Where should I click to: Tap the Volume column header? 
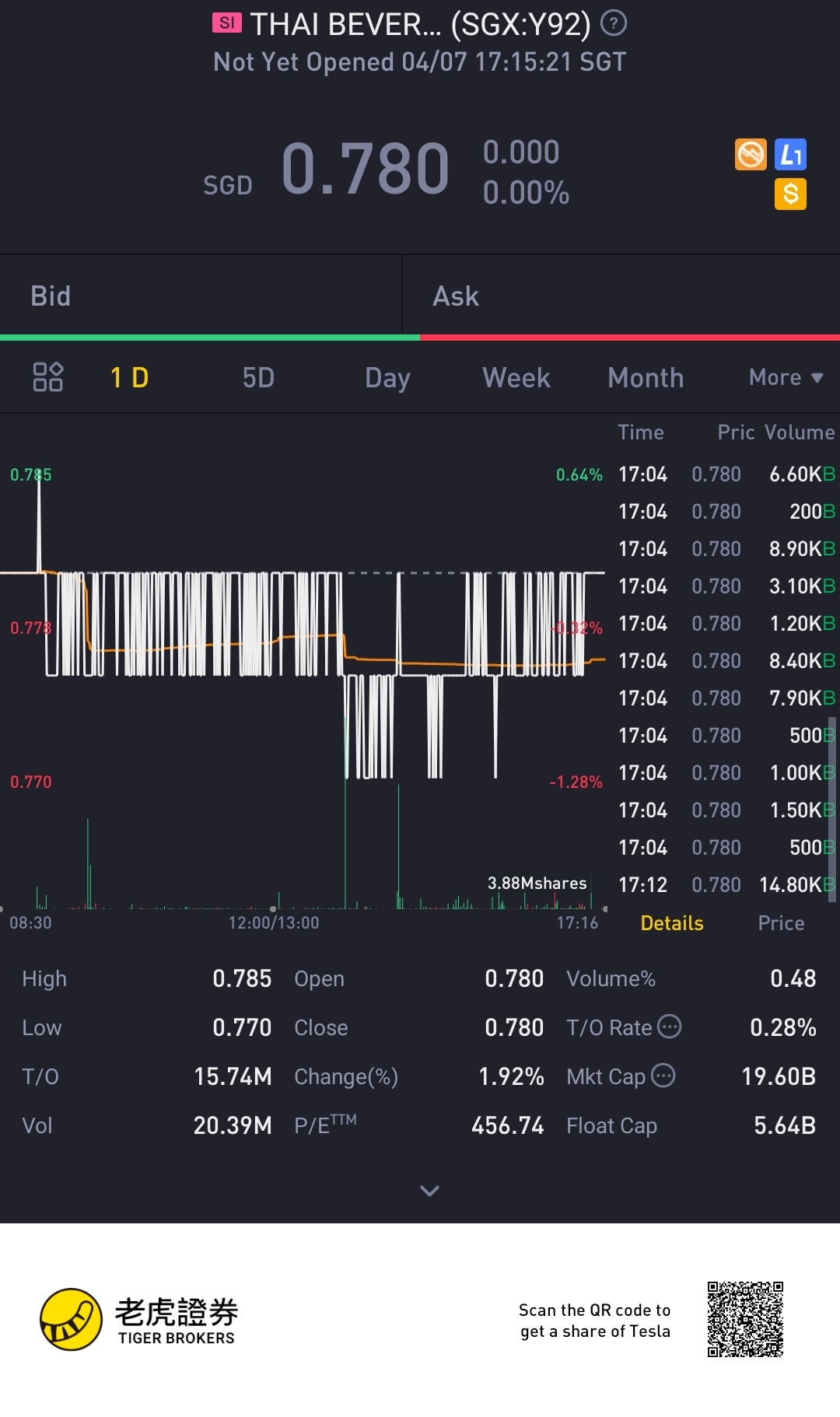coord(800,432)
